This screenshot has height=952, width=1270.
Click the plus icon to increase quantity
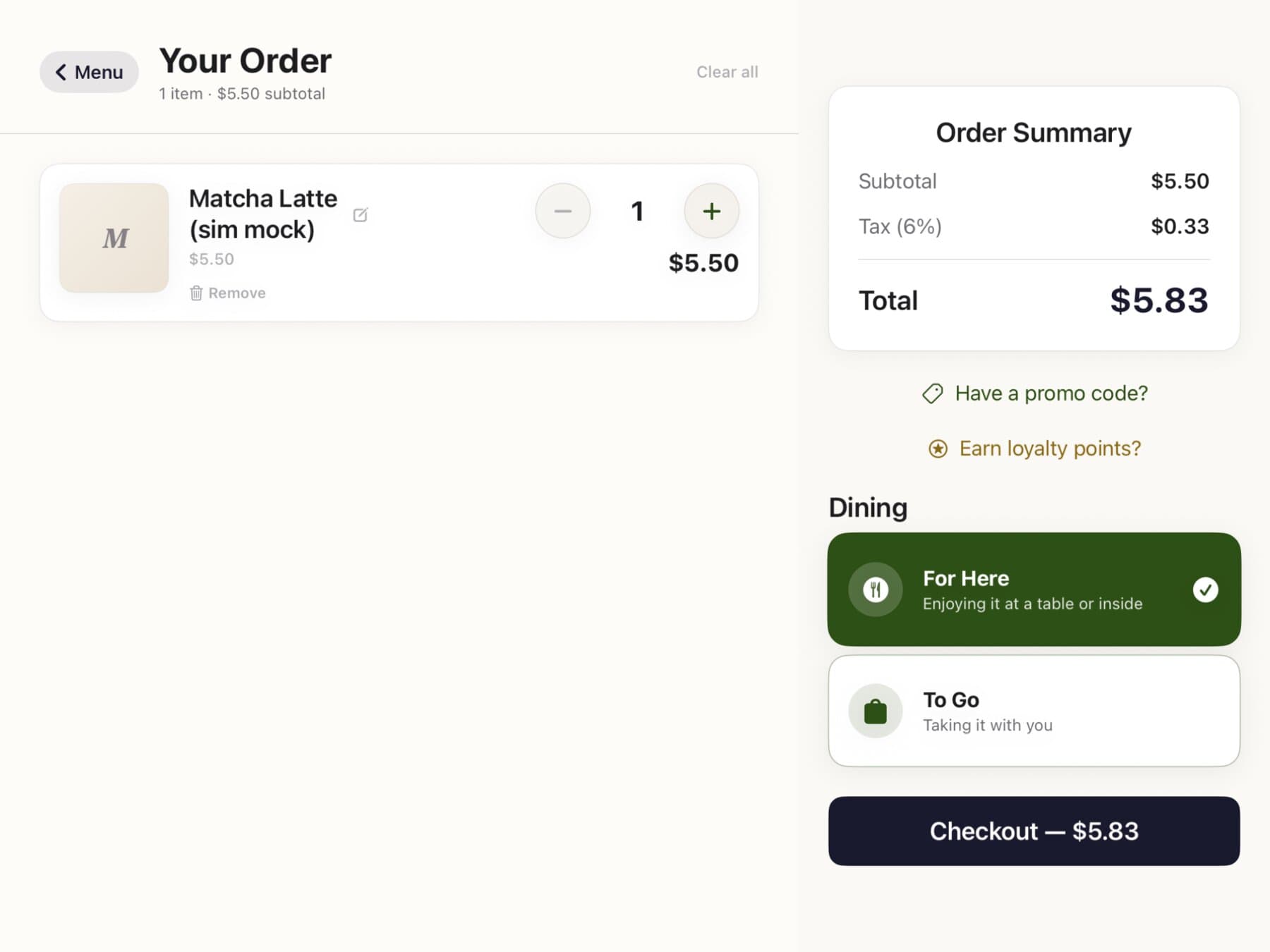pyautogui.click(x=711, y=210)
